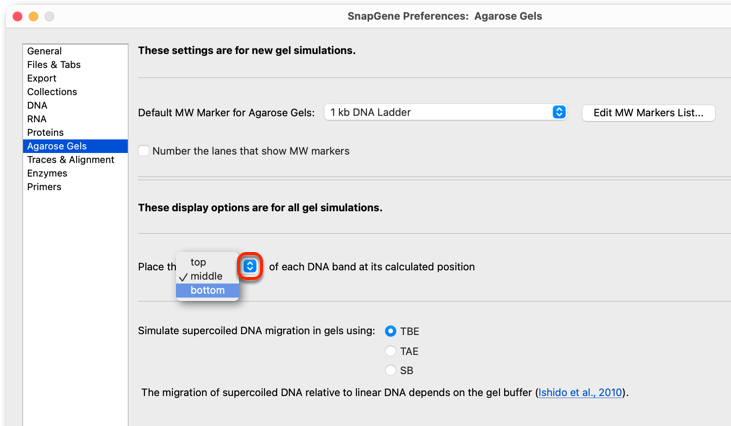
Task: Select the SB buffer radio button
Action: (391, 370)
